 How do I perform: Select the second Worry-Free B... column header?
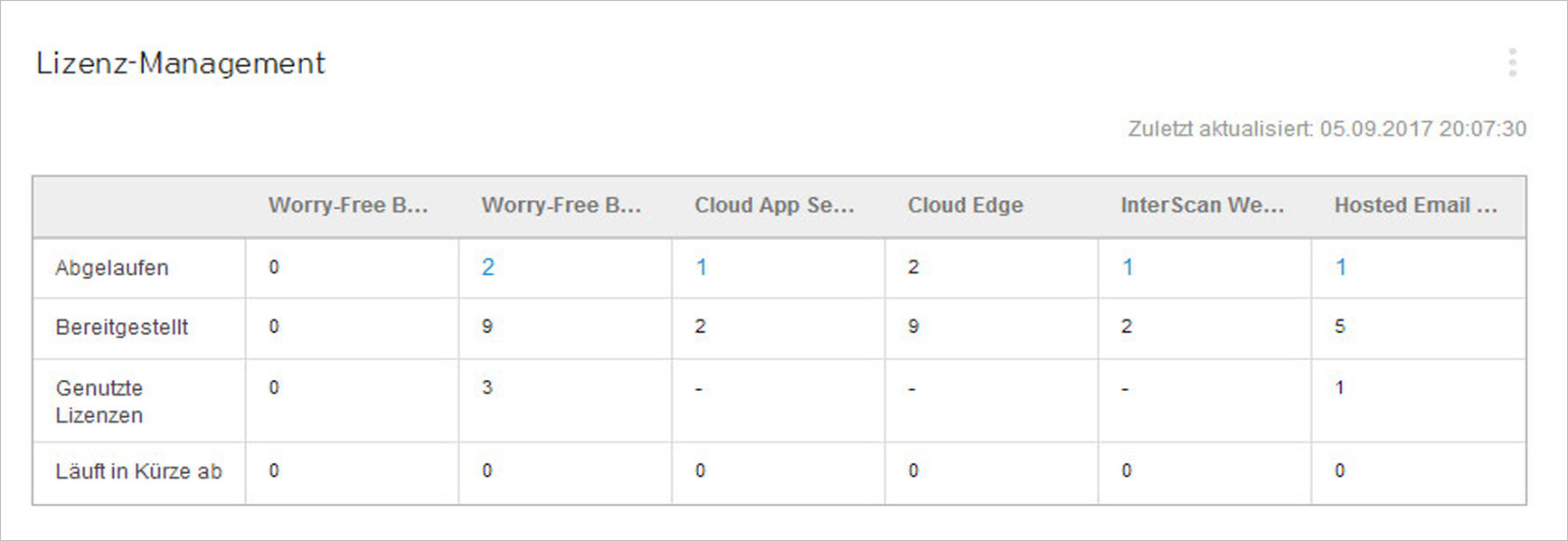[561, 205]
